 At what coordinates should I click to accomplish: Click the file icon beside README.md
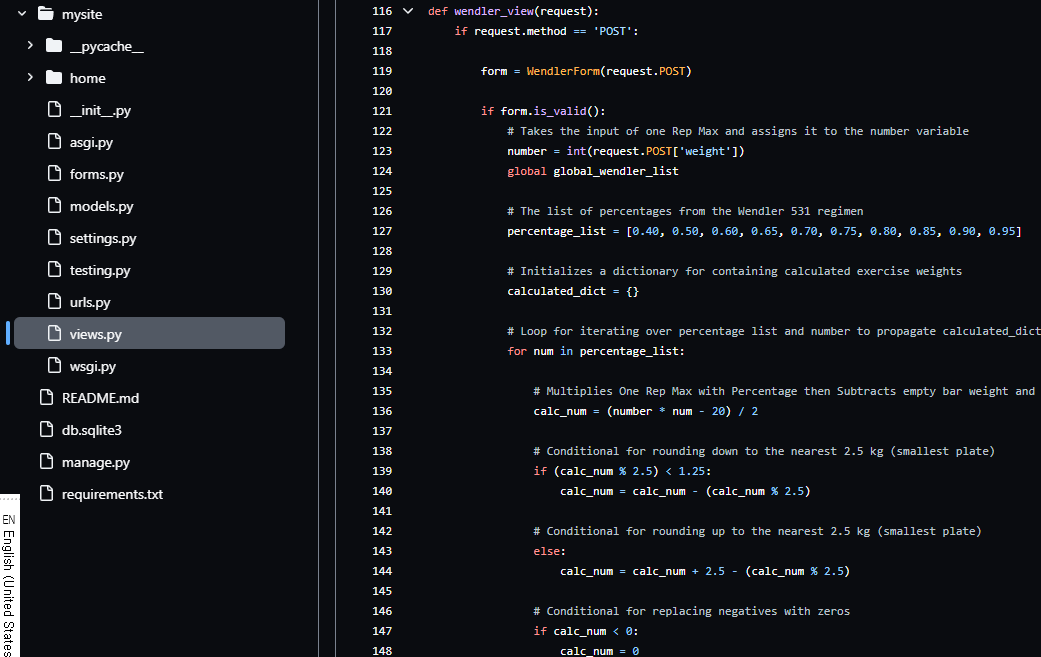coord(45,398)
